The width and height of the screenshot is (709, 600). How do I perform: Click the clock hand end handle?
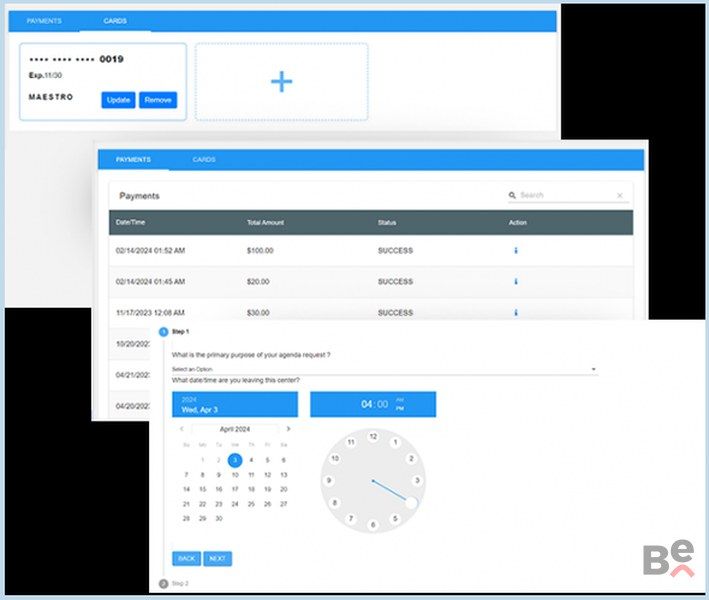410,502
